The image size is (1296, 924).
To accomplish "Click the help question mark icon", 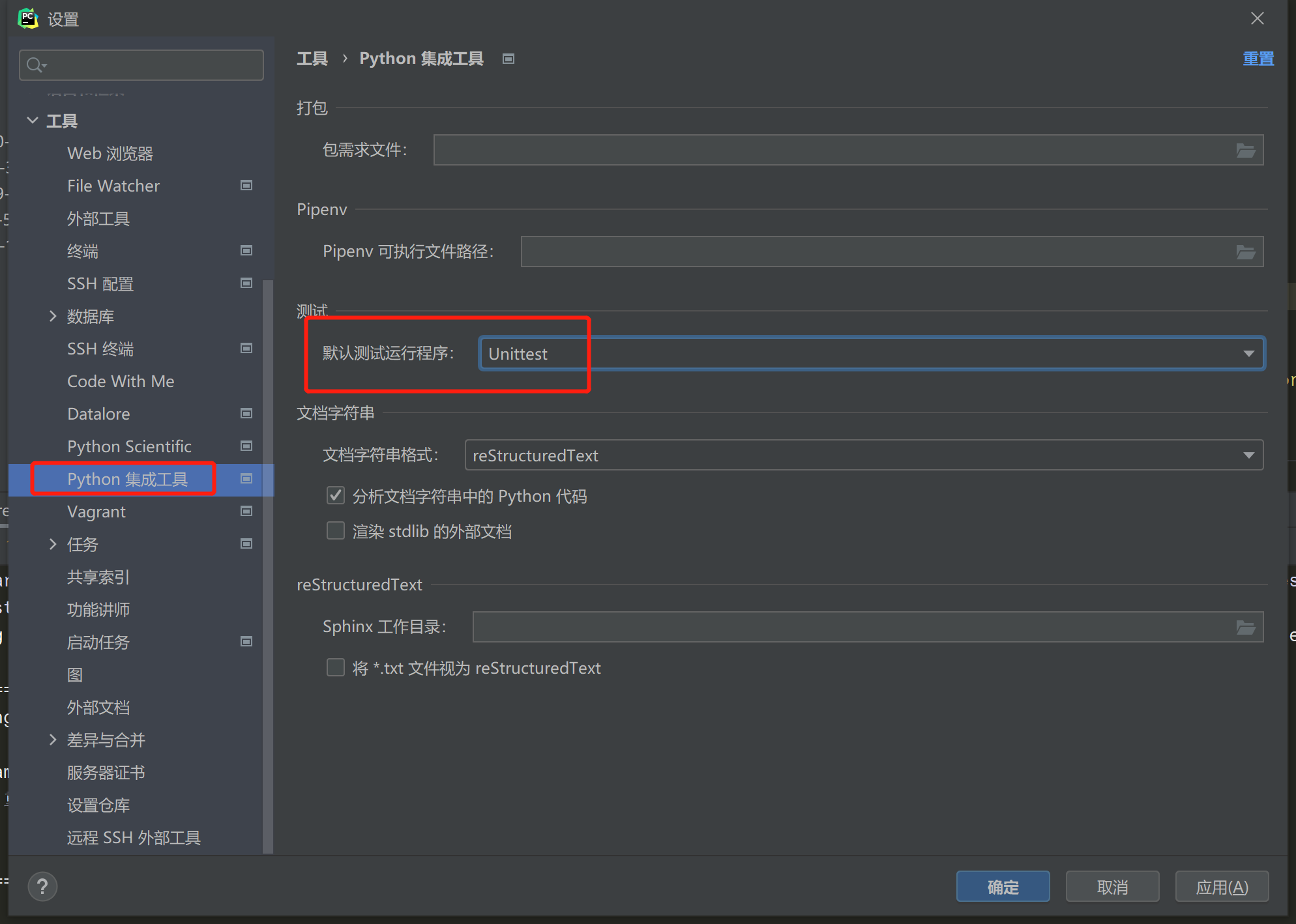I will (42, 886).
